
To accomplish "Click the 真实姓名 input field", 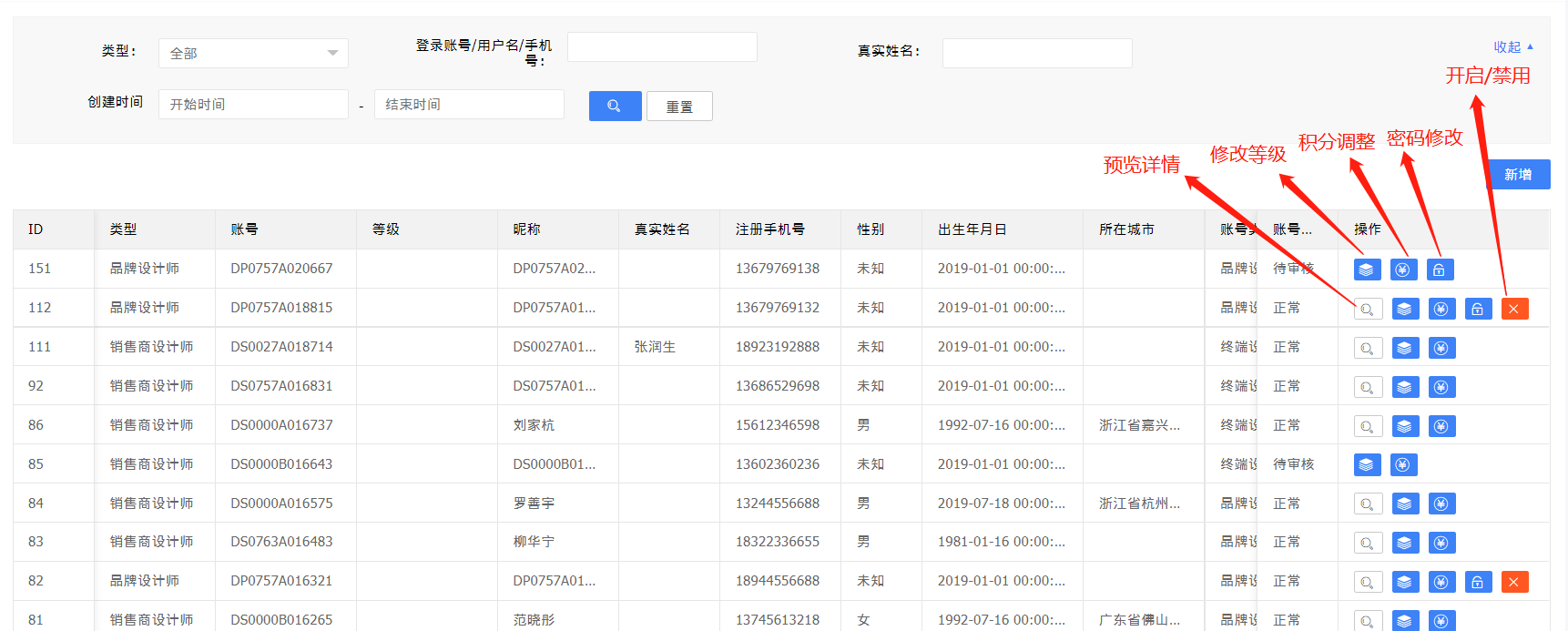I will [1036, 53].
